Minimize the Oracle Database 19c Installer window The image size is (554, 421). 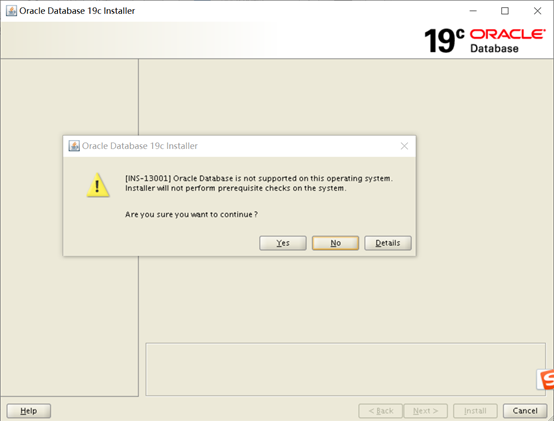(473, 11)
